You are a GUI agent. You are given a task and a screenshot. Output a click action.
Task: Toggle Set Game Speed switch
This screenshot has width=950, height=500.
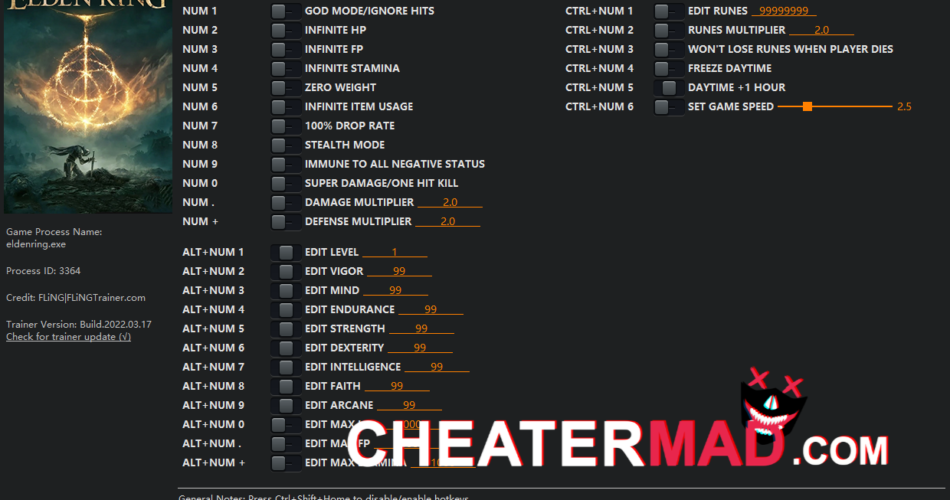pos(668,107)
